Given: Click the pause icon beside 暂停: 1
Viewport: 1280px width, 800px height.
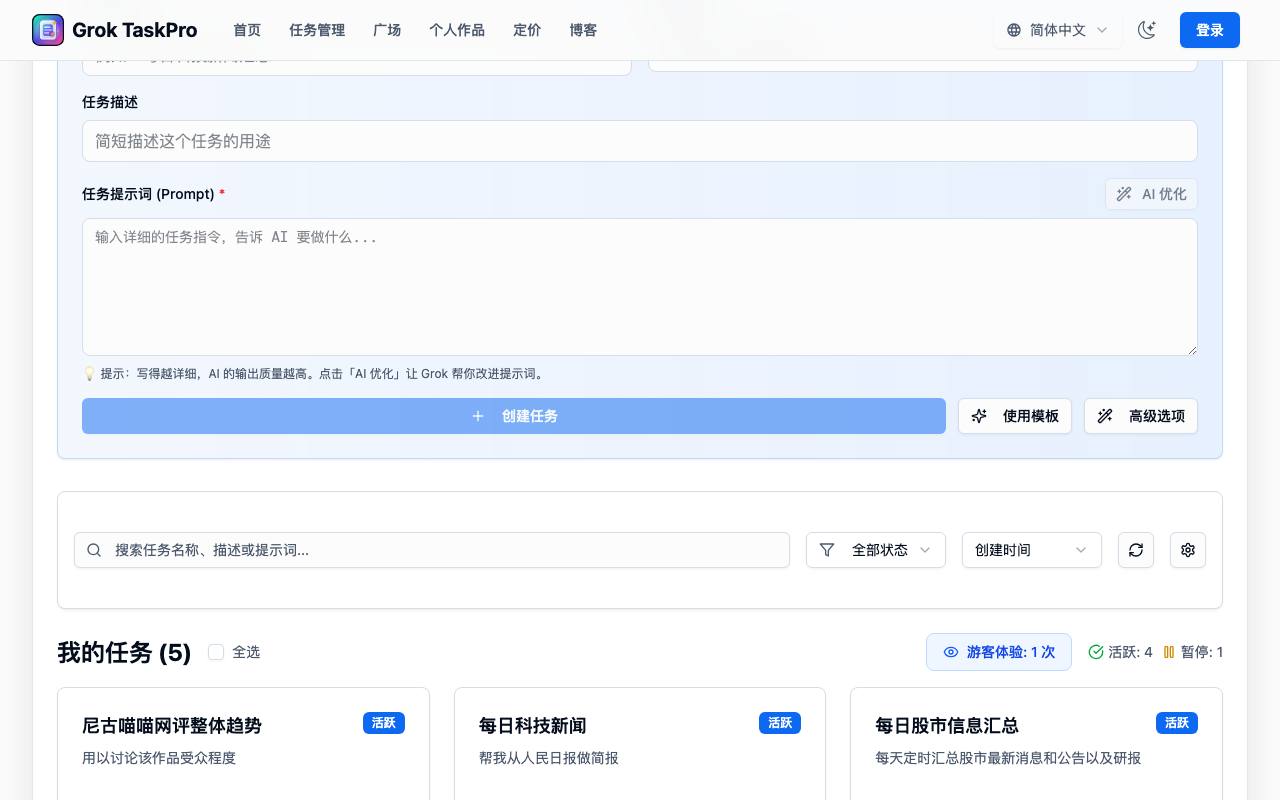Looking at the screenshot, I should click(1169, 652).
